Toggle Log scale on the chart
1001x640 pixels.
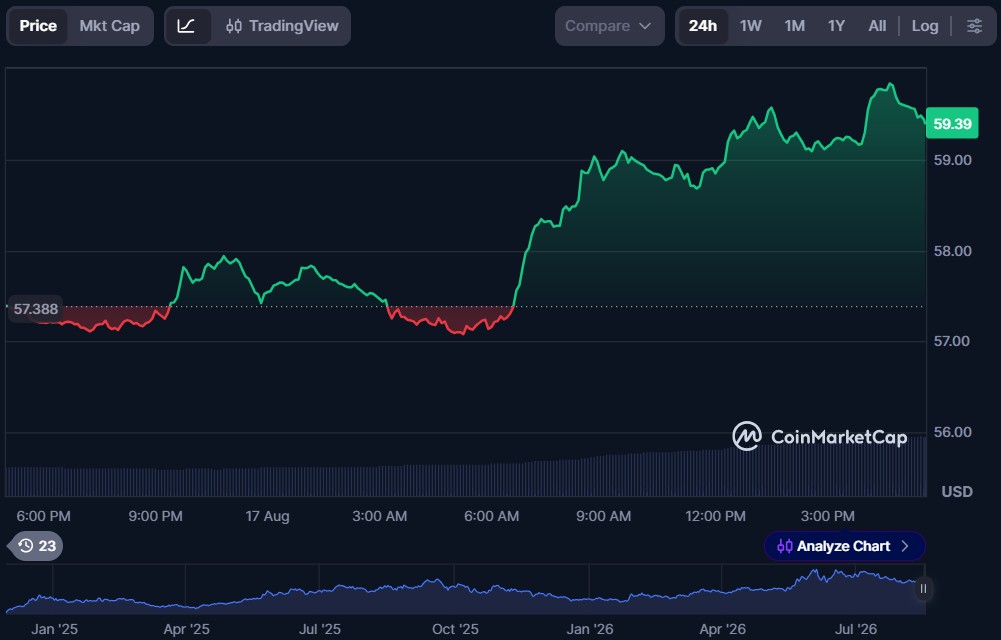point(925,26)
